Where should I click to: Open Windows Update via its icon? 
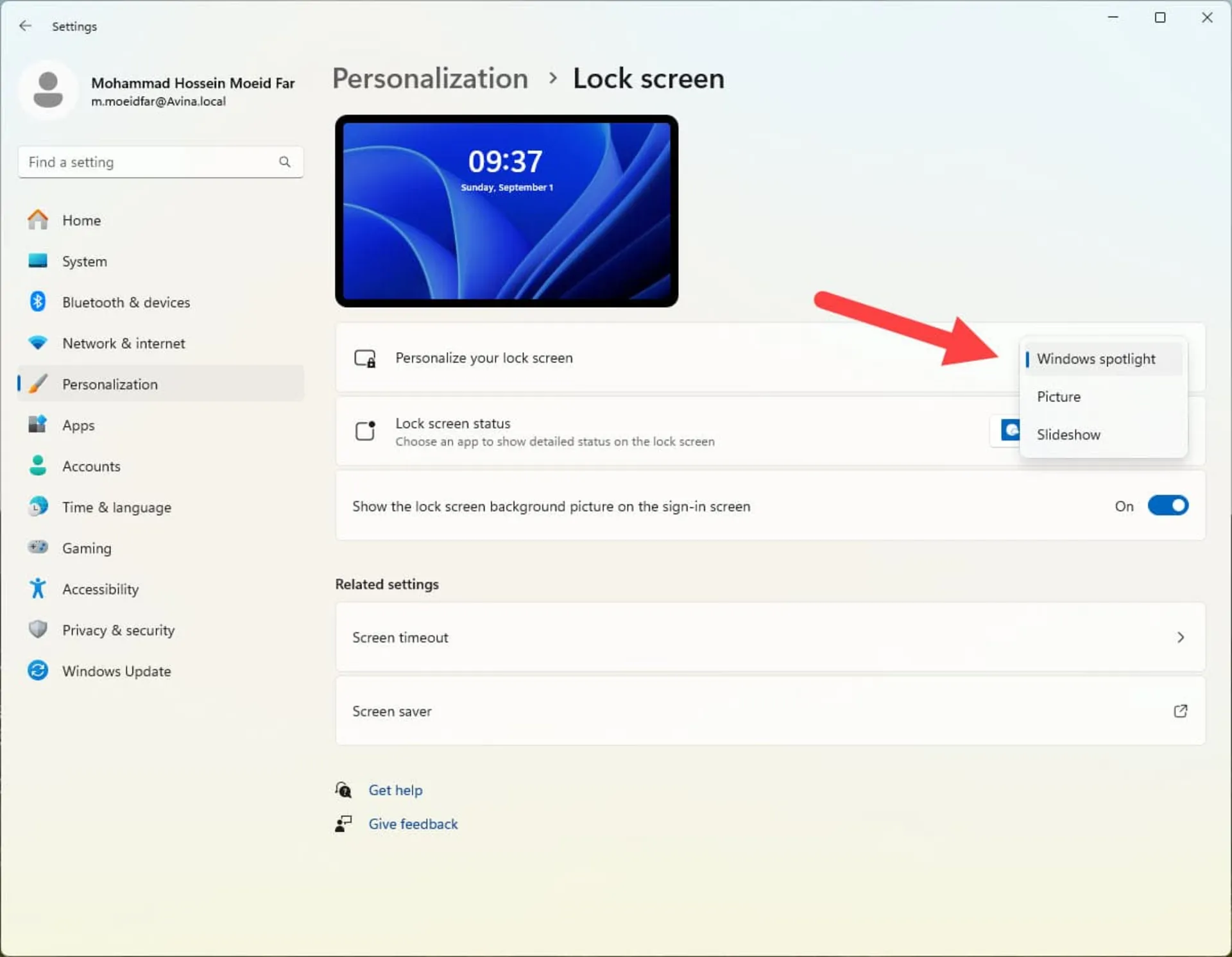click(x=38, y=670)
